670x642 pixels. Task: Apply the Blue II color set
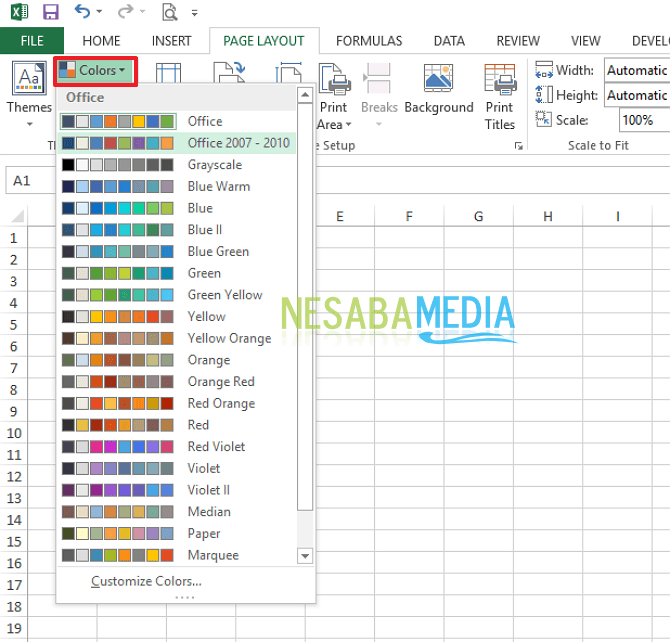(x=176, y=230)
